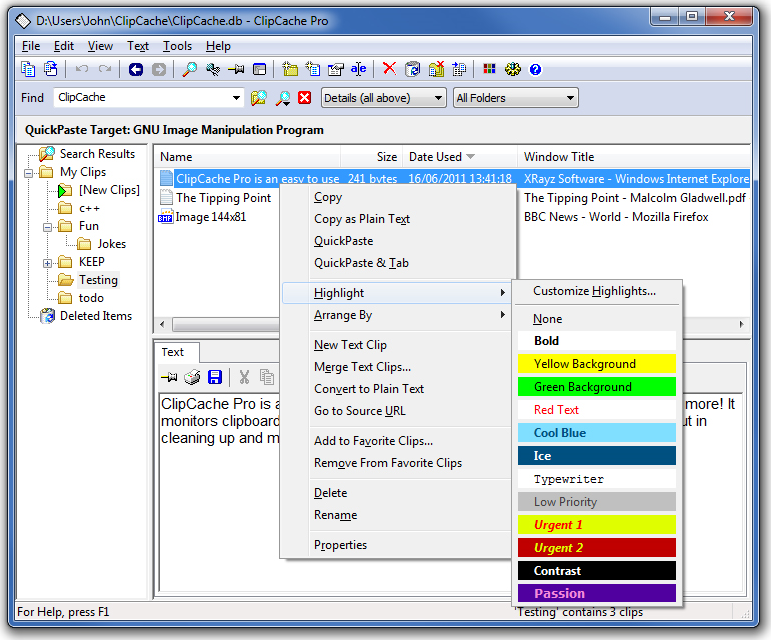Click the move clips toolbar icon
Image resolution: width=771 pixels, height=640 pixels.
tap(459, 69)
